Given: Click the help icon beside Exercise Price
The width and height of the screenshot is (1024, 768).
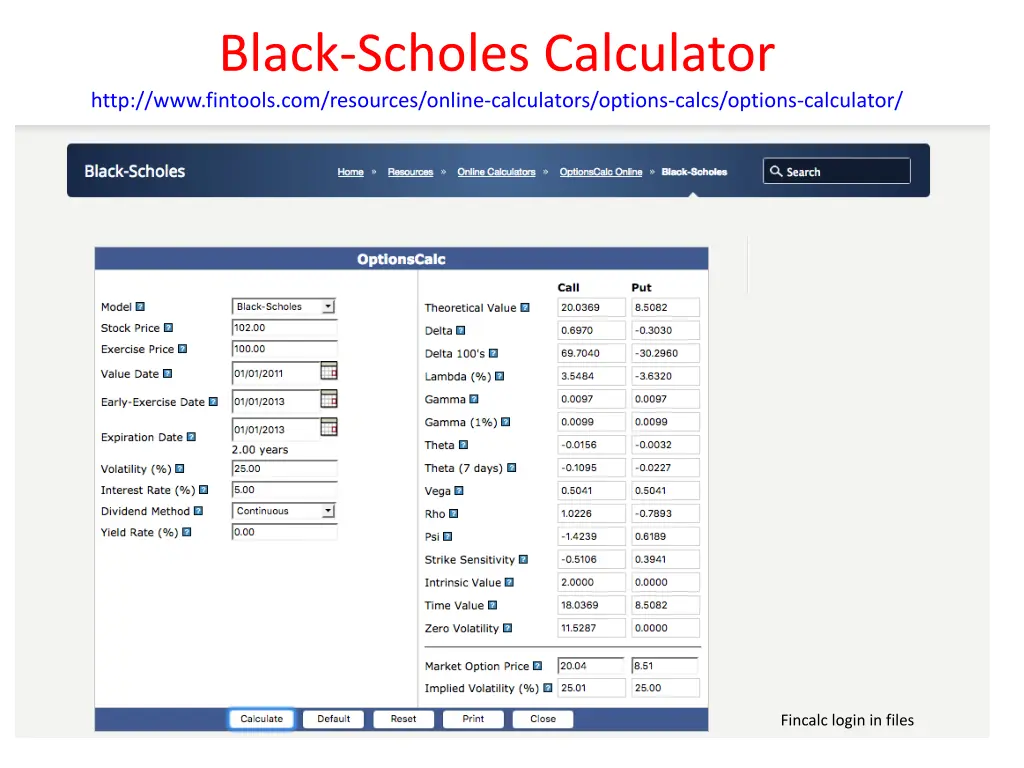Looking at the screenshot, I should [x=183, y=349].
